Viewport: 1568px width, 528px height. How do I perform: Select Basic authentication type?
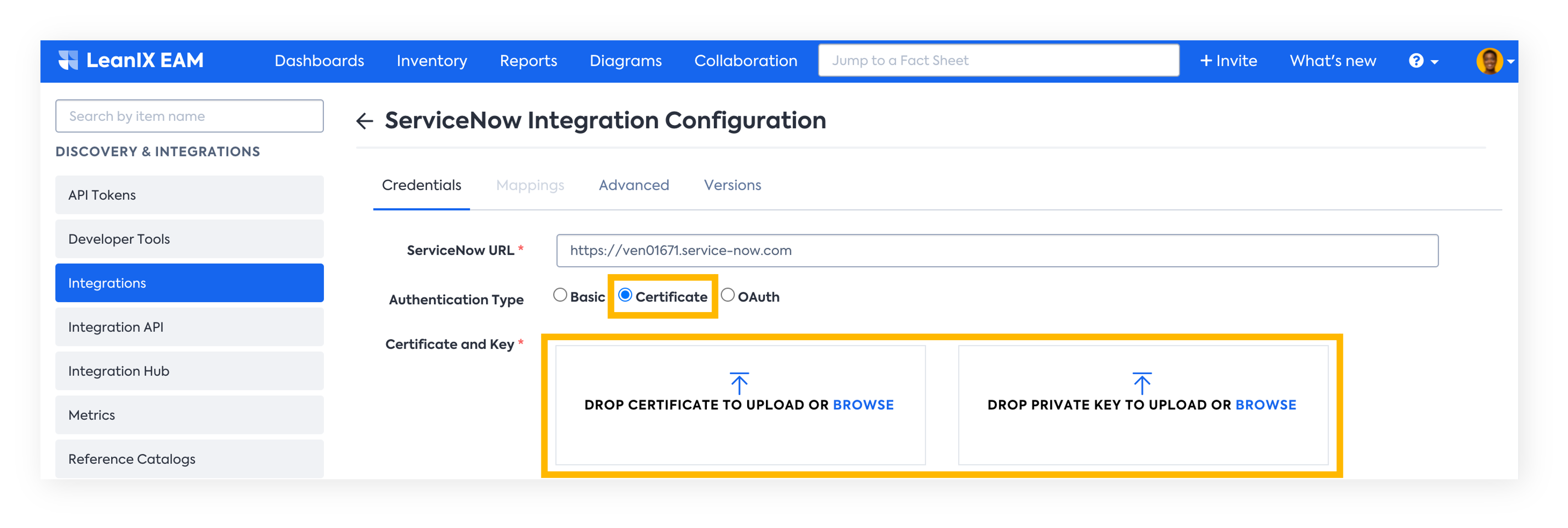560,295
